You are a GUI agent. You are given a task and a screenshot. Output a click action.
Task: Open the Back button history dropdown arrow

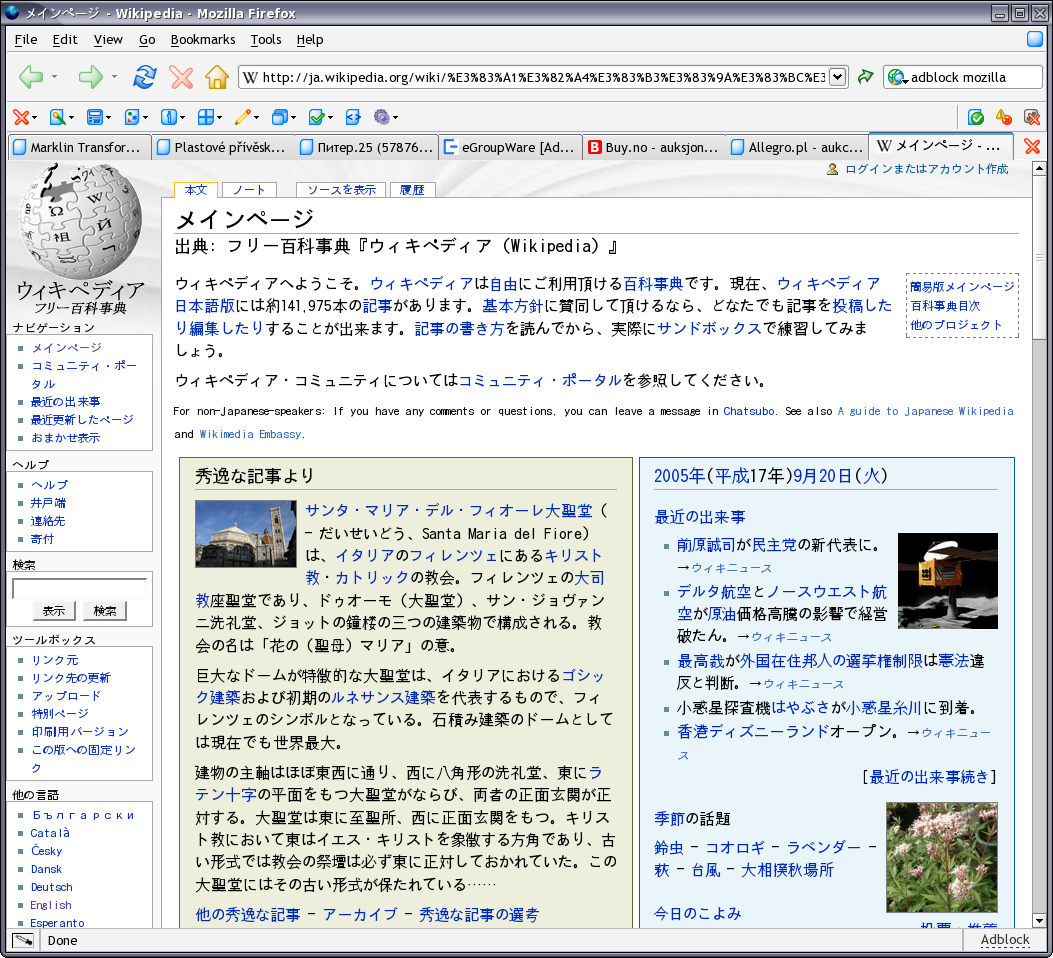point(54,77)
